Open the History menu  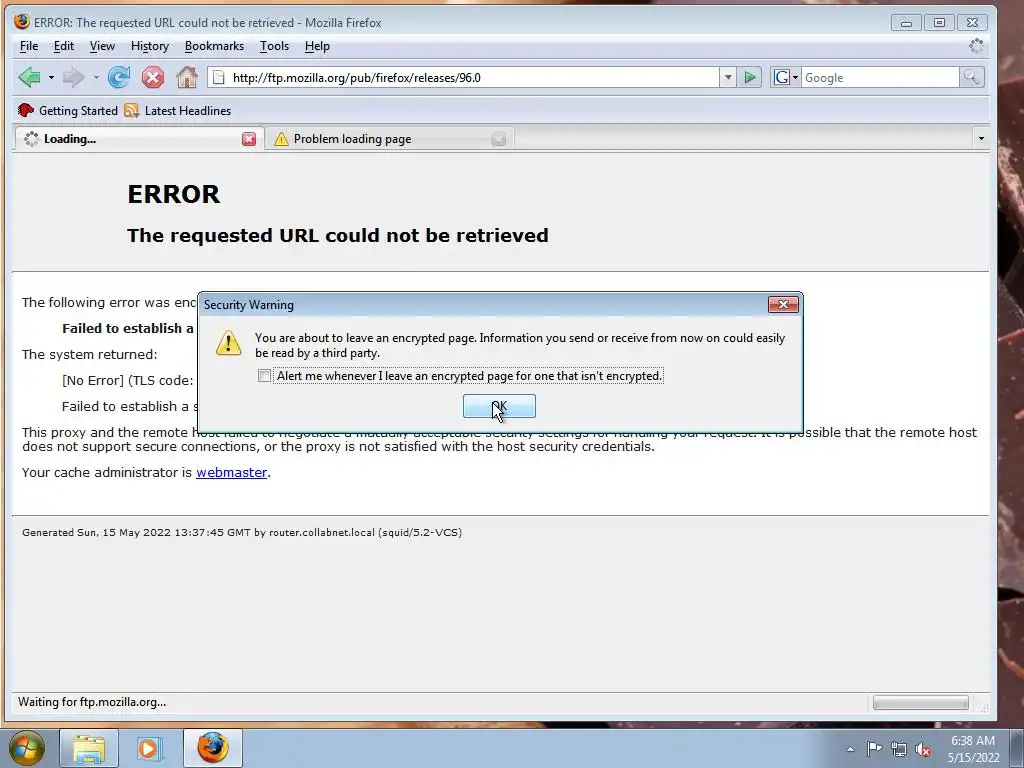150,46
